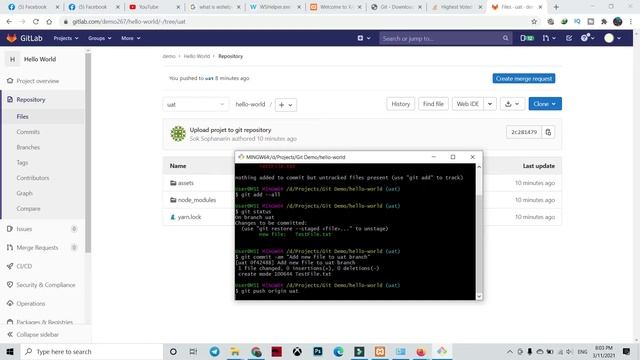This screenshot has width=640, height=360.
Task: Bookmark this page star icon
Action: (x=534, y=22)
